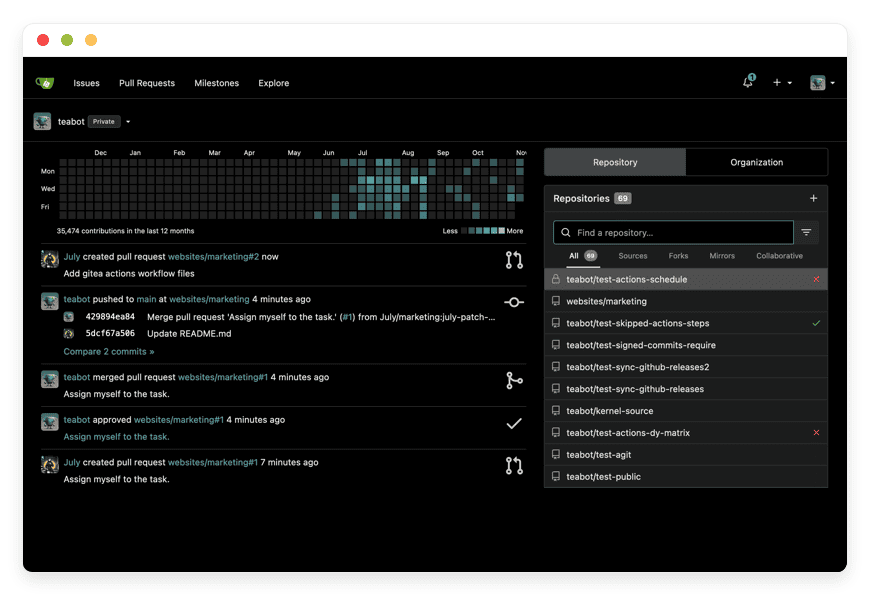Open the user avatar menu in header

pyautogui.click(x=822, y=83)
